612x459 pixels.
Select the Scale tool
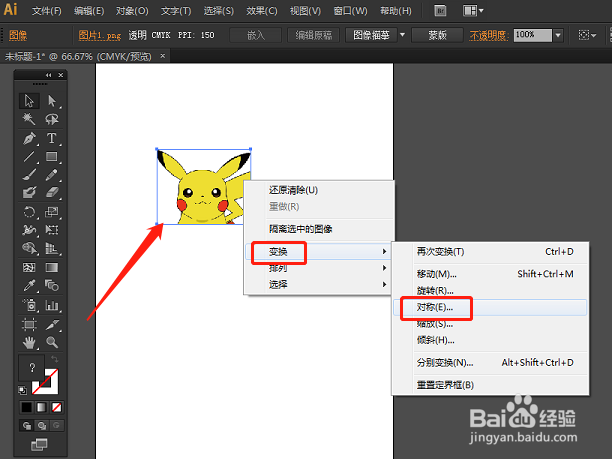coord(52,212)
